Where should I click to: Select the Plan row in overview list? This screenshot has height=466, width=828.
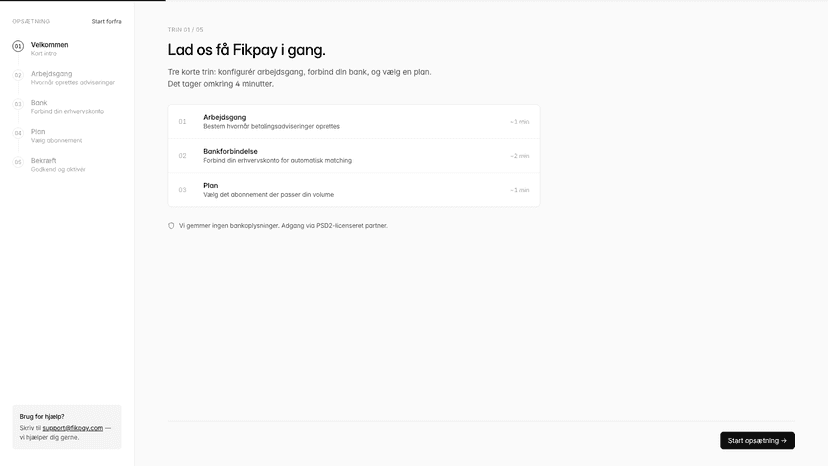point(354,190)
